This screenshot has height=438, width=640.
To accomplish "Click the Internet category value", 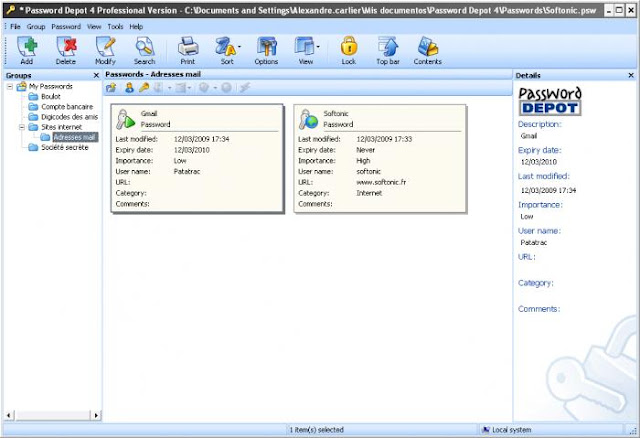I will 369,193.
